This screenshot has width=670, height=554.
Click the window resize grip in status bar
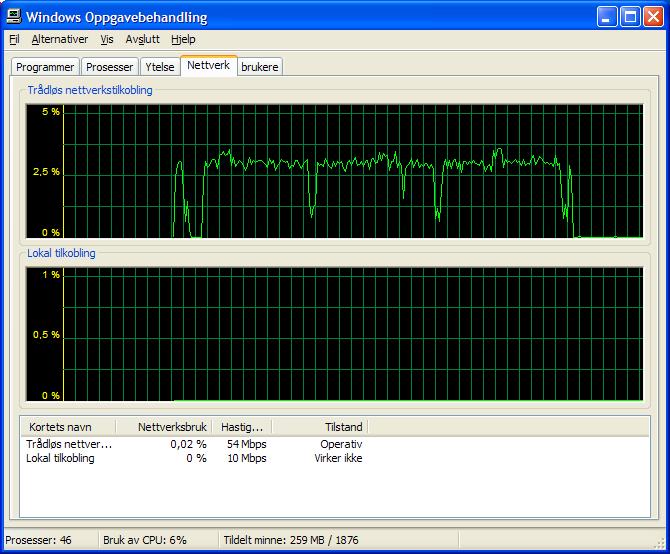point(660,543)
